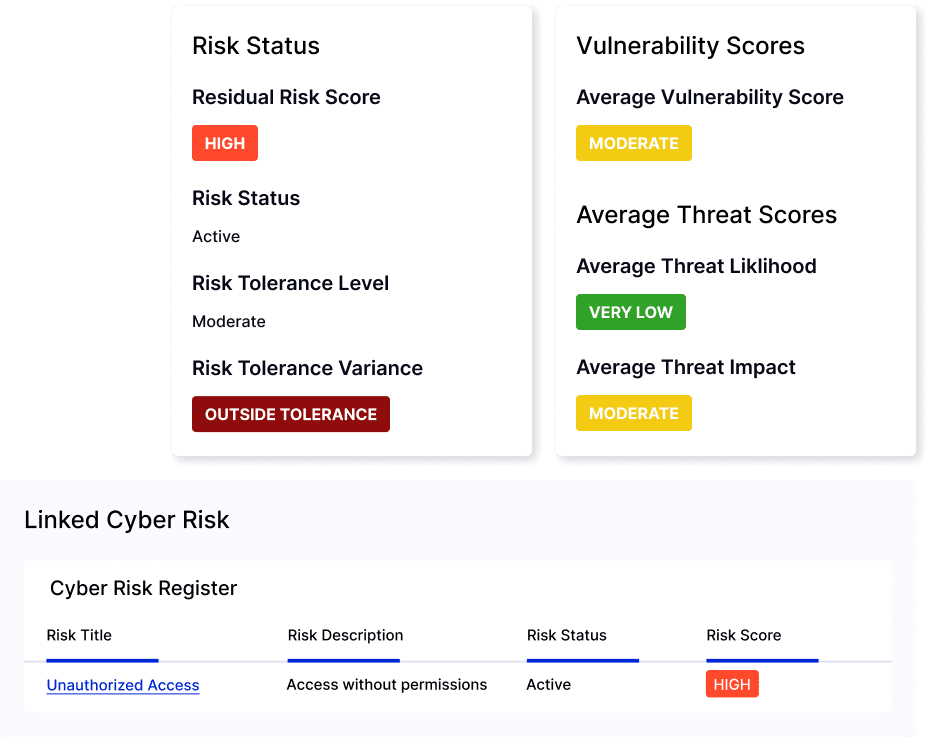Sort by the Risk Score column header
930x737 pixels.
(x=744, y=635)
